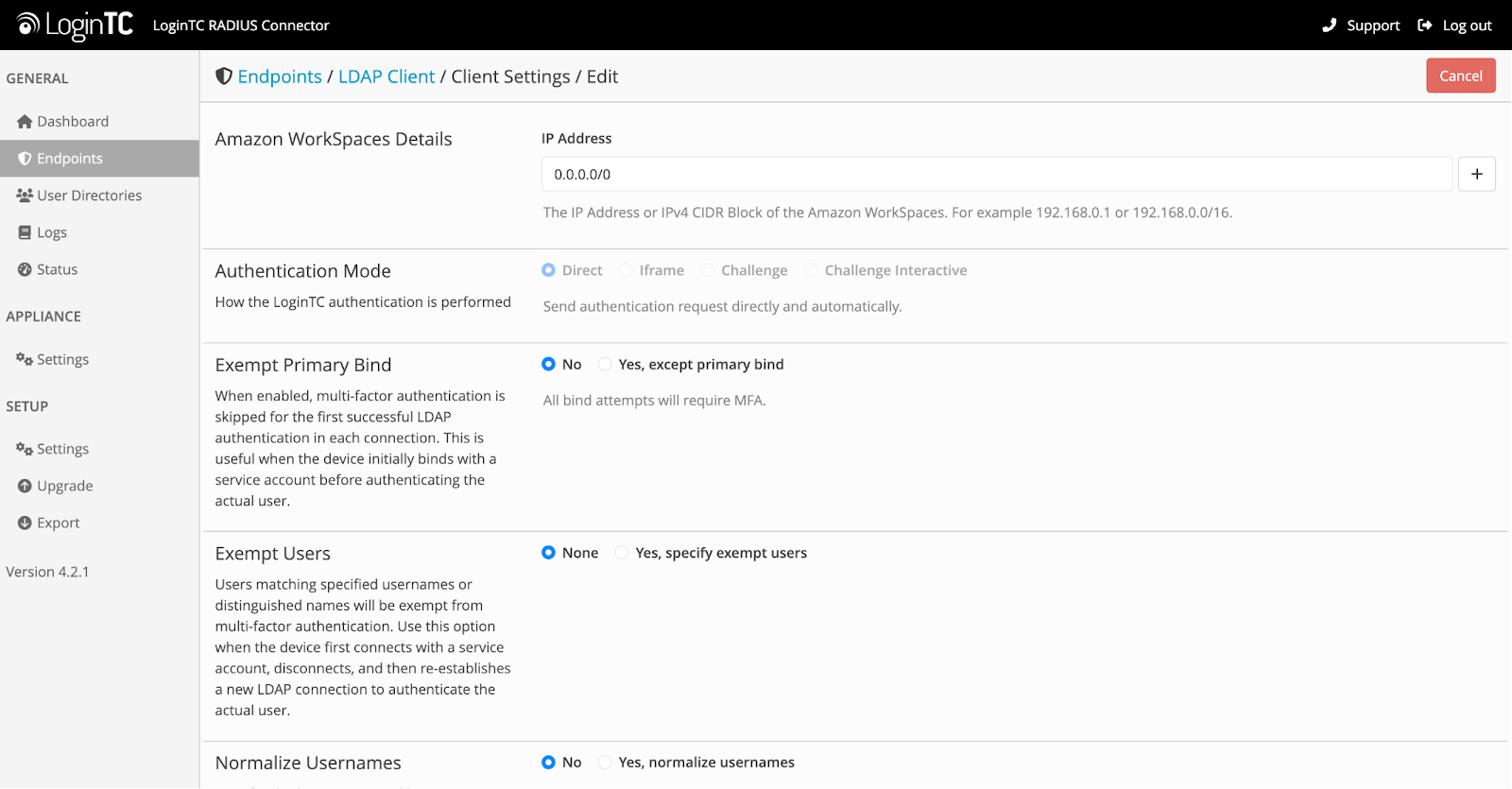Image resolution: width=1512 pixels, height=789 pixels.
Task: Click the GENERAL section header
Action: (37, 78)
